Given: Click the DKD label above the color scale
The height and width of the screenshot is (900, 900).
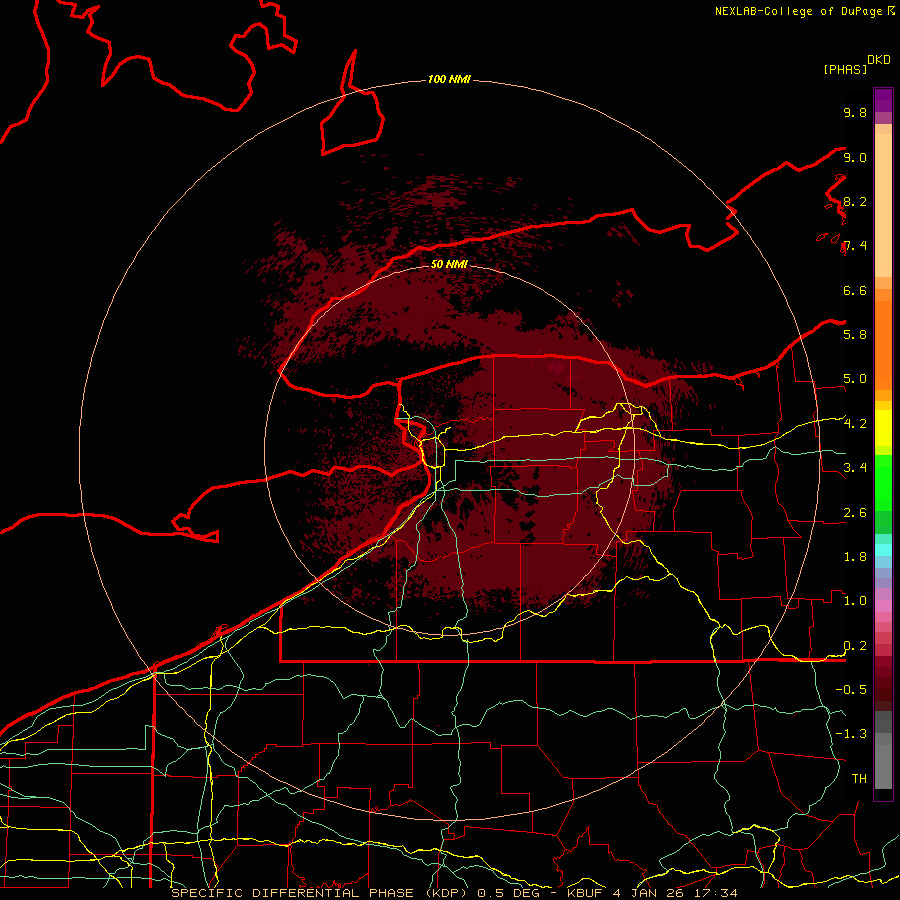Looking at the screenshot, I should tap(879, 60).
